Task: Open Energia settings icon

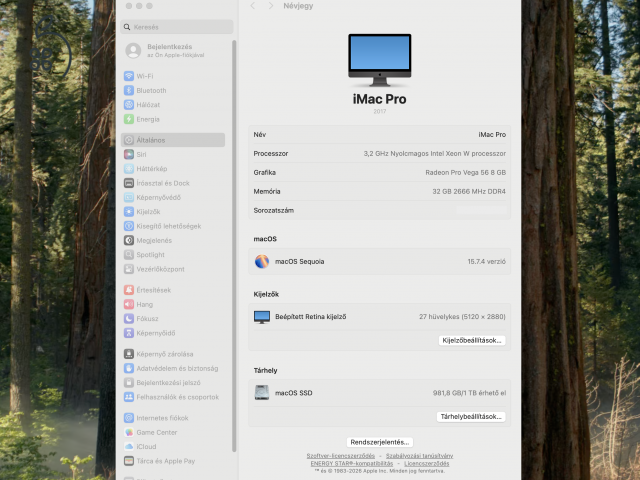Action: (129, 119)
